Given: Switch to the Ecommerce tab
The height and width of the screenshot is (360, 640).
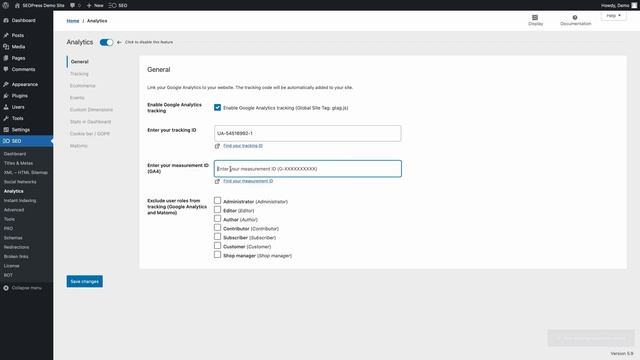Looking at the screenshot, I should pyautogui.click(x=82, y=86).
